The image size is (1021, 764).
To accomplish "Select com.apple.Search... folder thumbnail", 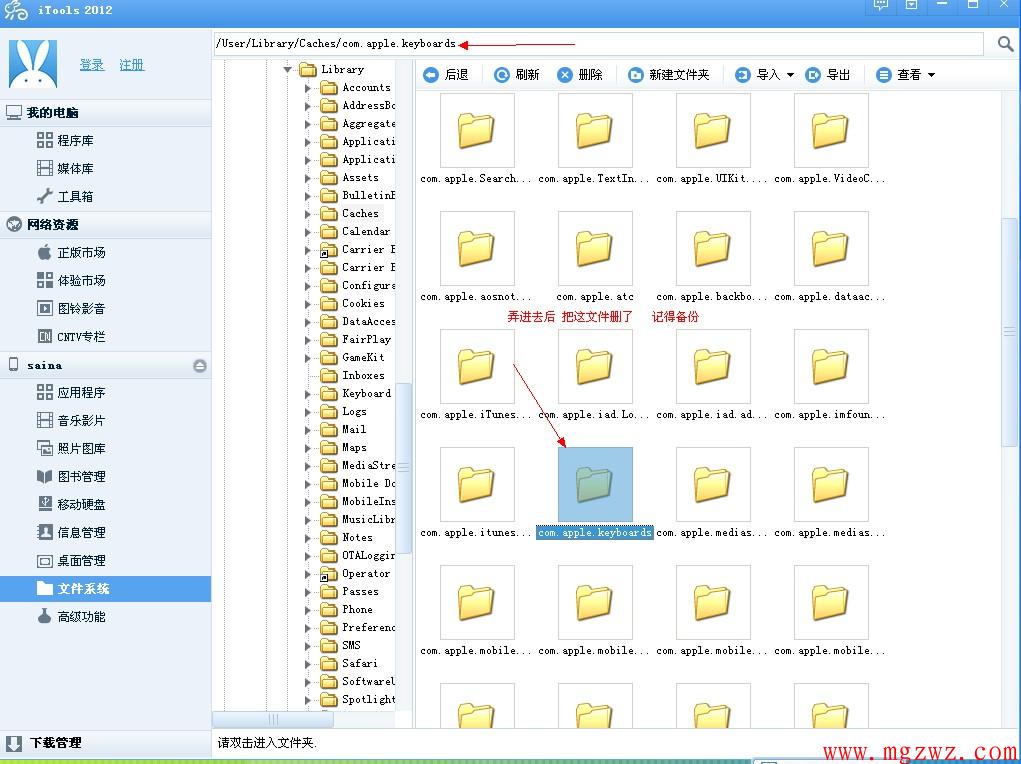I will coord(477,131).
